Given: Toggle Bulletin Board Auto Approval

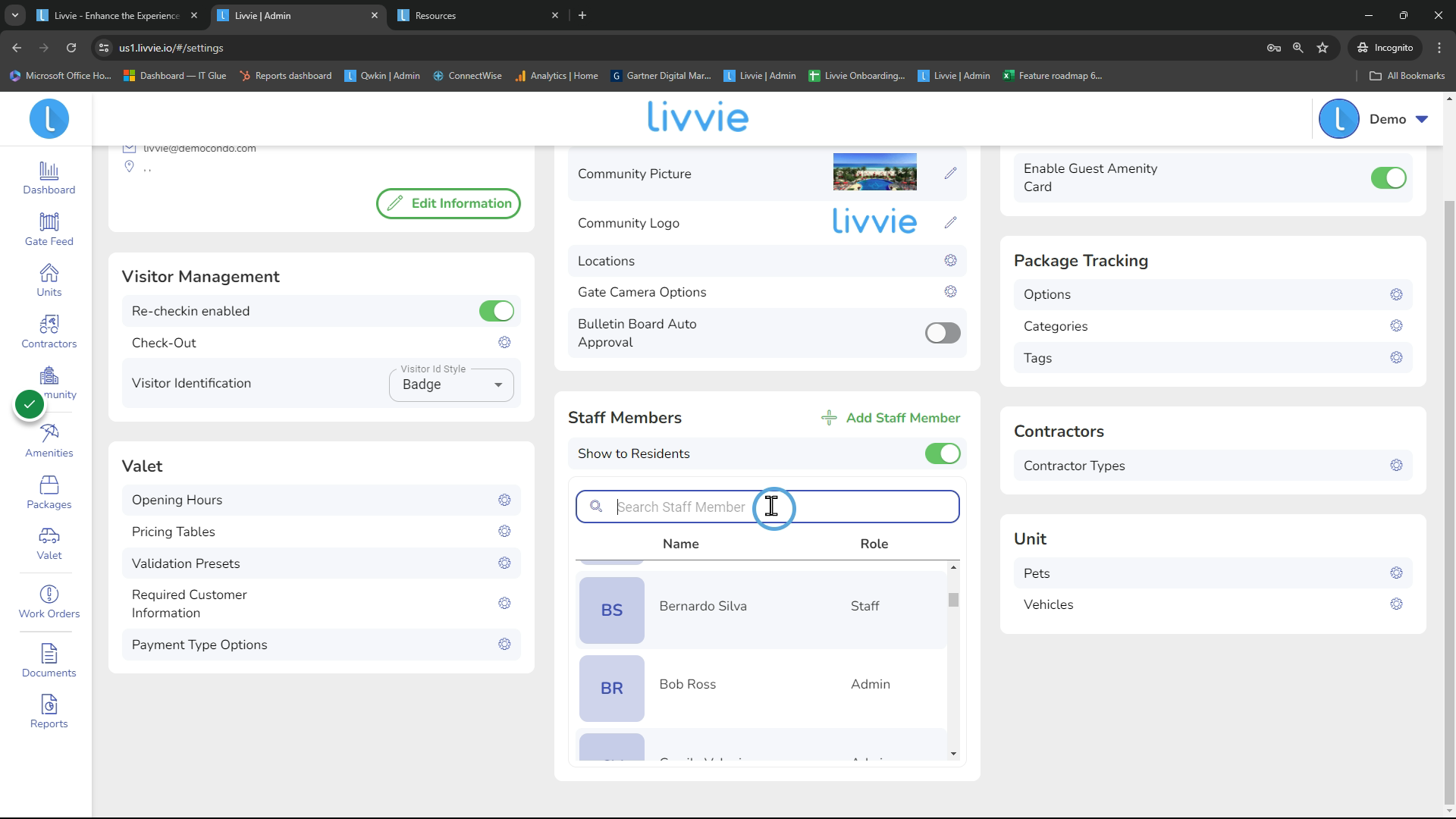Looking at the screenshot, I should [943, 333].
